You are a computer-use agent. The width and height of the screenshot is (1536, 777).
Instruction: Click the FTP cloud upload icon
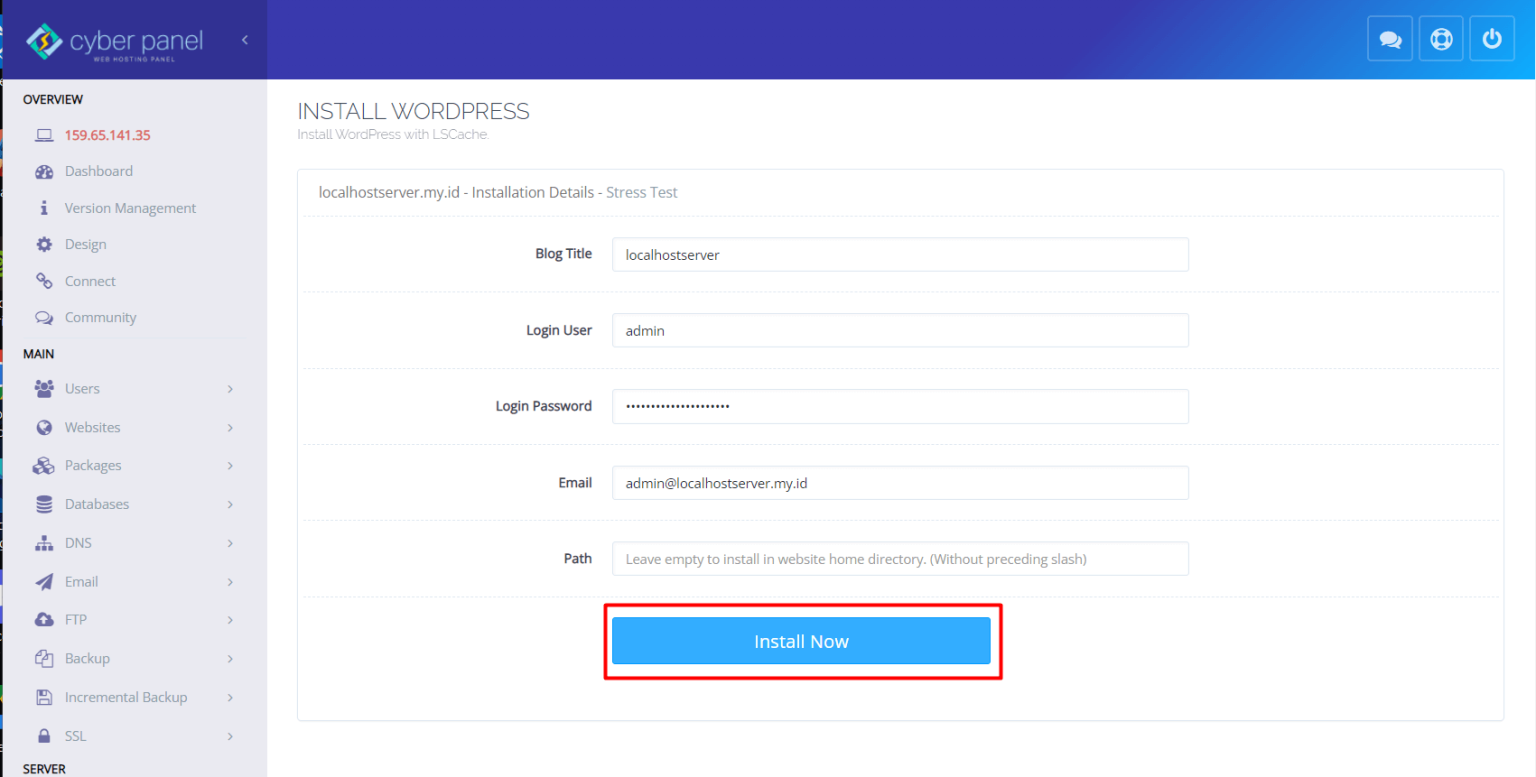44,620
